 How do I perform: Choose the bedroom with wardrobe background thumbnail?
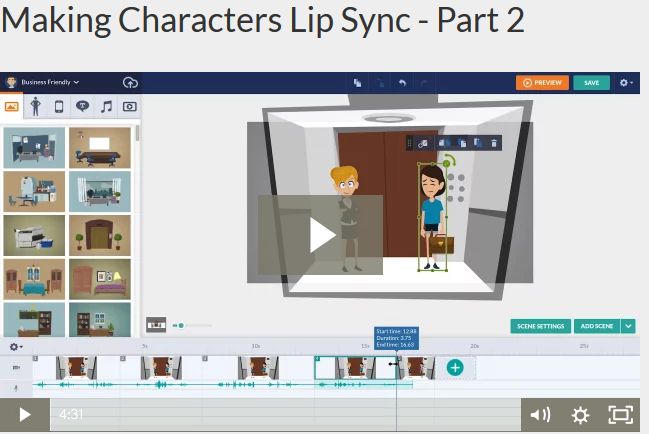pos(100,279)
